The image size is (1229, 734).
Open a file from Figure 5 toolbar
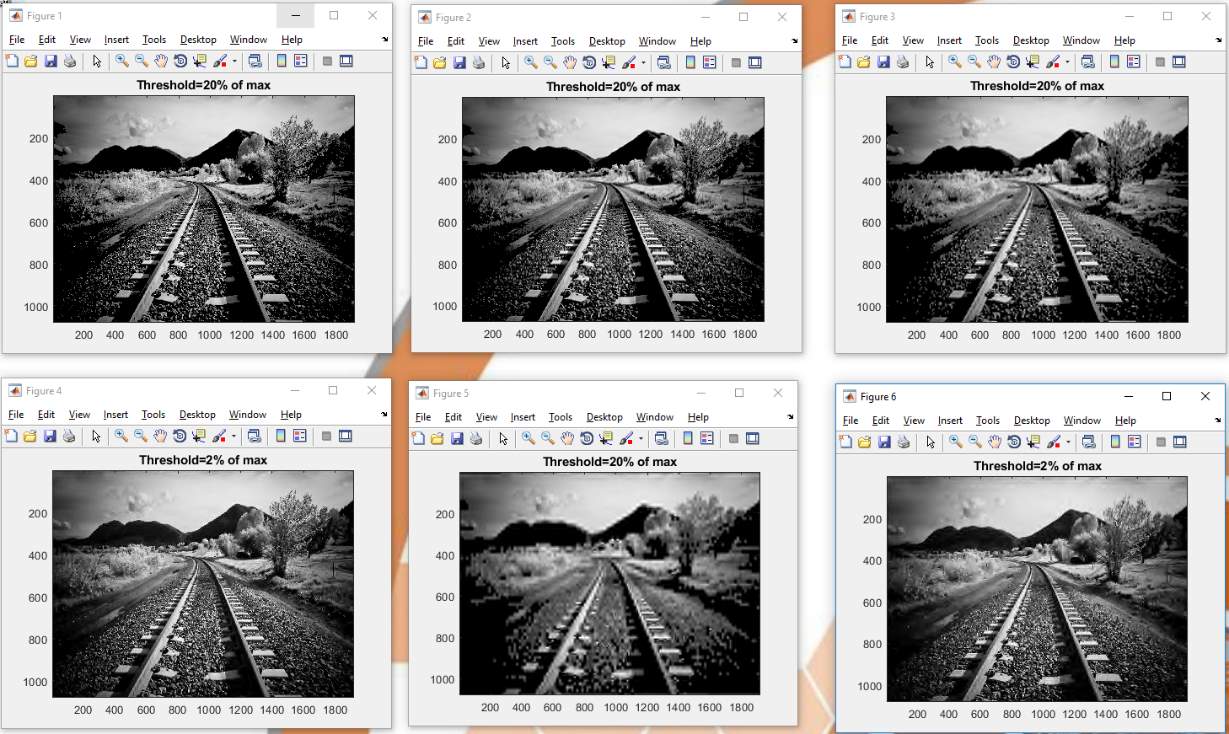437,438
